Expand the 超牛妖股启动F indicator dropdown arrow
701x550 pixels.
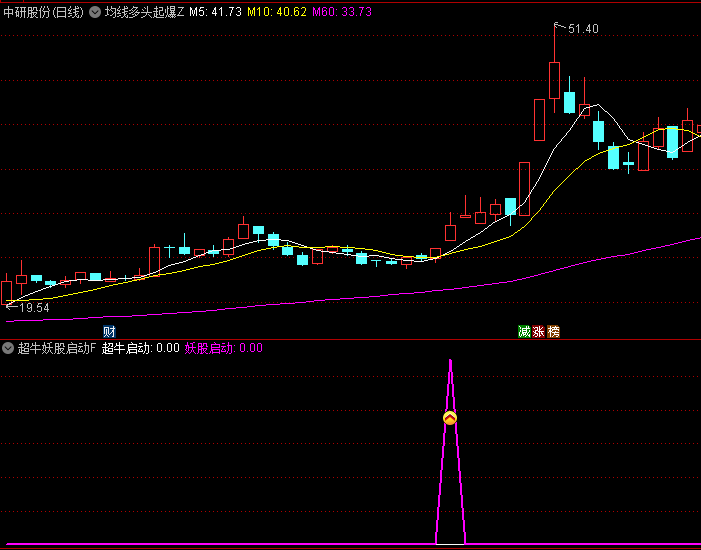pos(8,348)
